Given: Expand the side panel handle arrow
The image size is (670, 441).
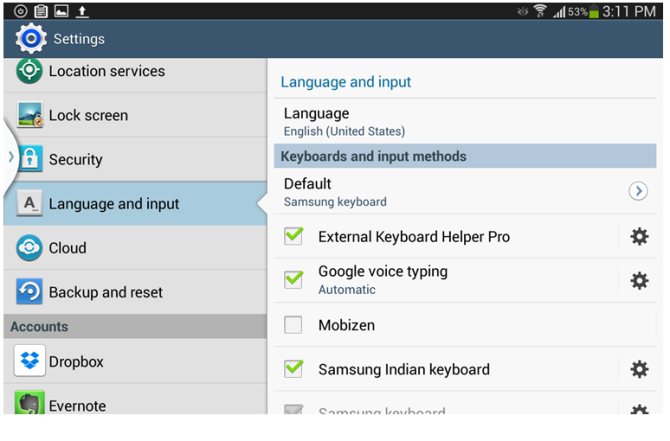Looking at the screenshot, I should click(11, 157).
